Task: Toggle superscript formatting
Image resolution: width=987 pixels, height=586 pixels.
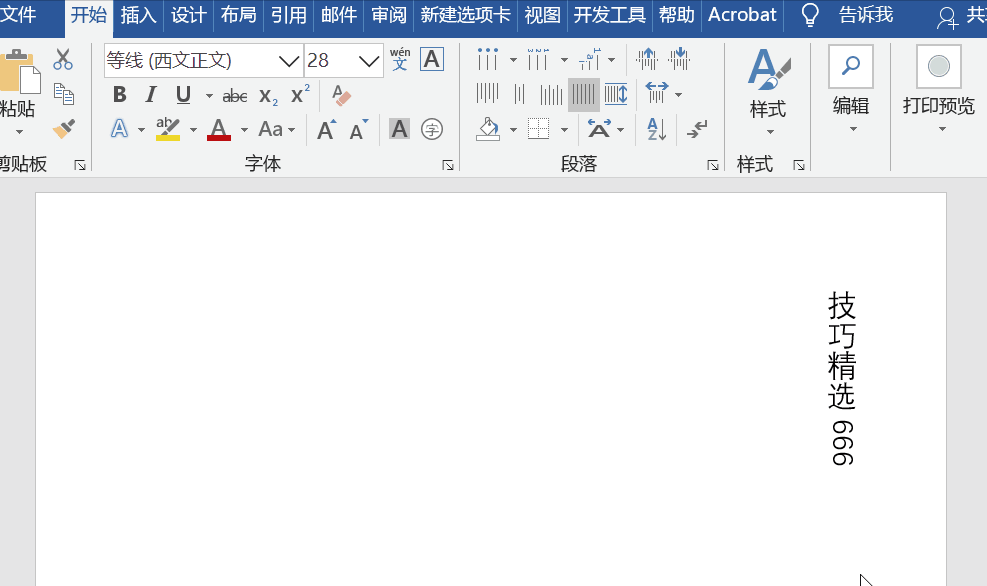Action: pyautogui.click(x=300, y=94)
